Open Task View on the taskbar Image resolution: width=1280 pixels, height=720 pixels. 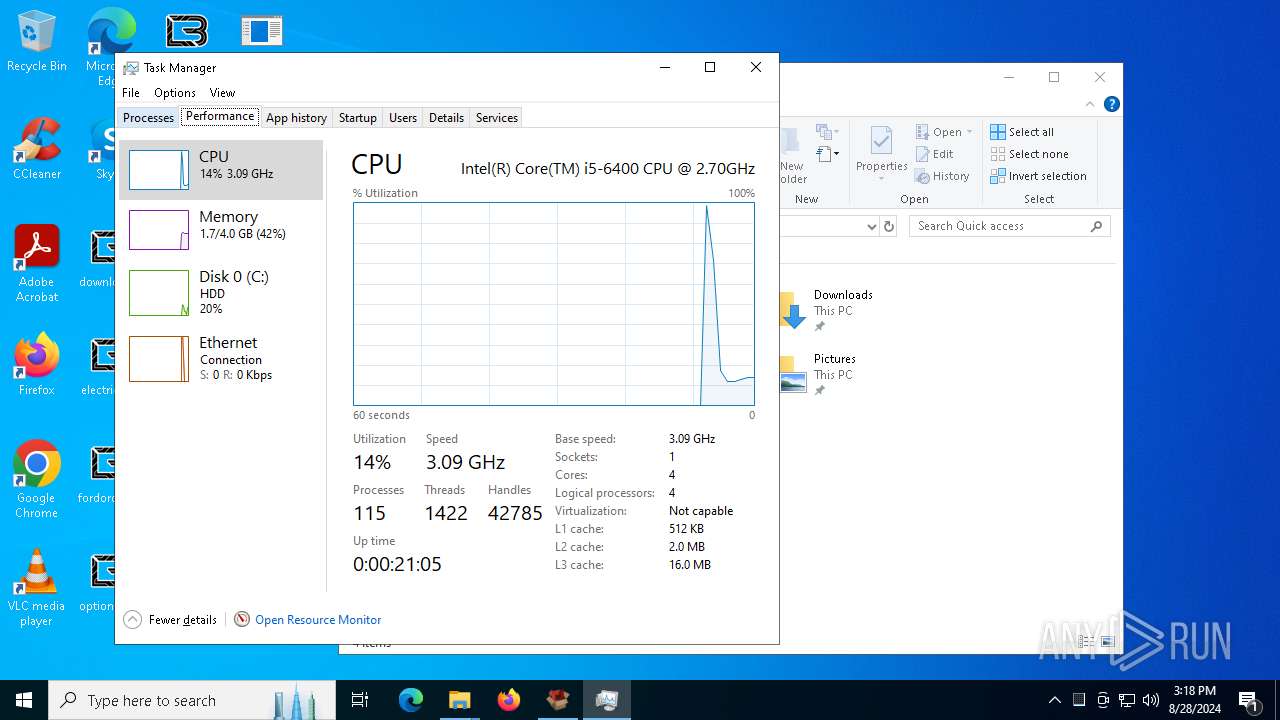(x=360, y=700)
